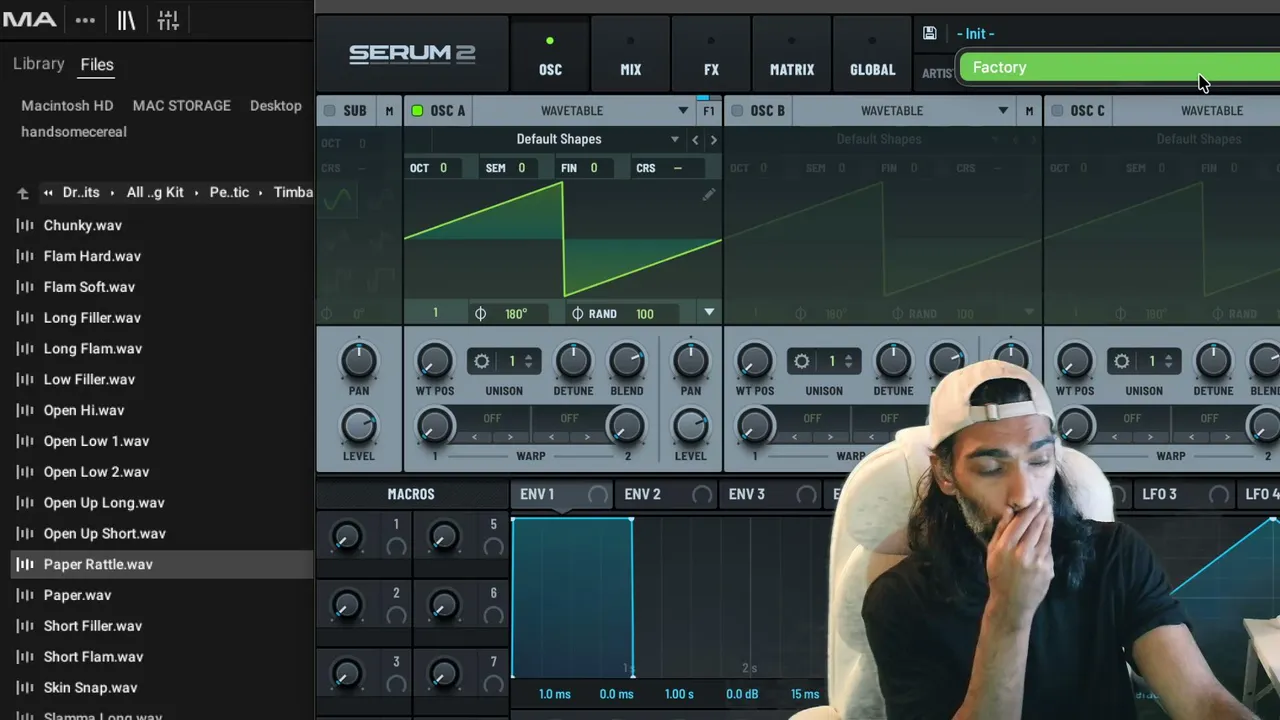Viewport: 1280px width, 720px height.
Task: Click the OSC A WT POS knob
Action: click(434, 361)
